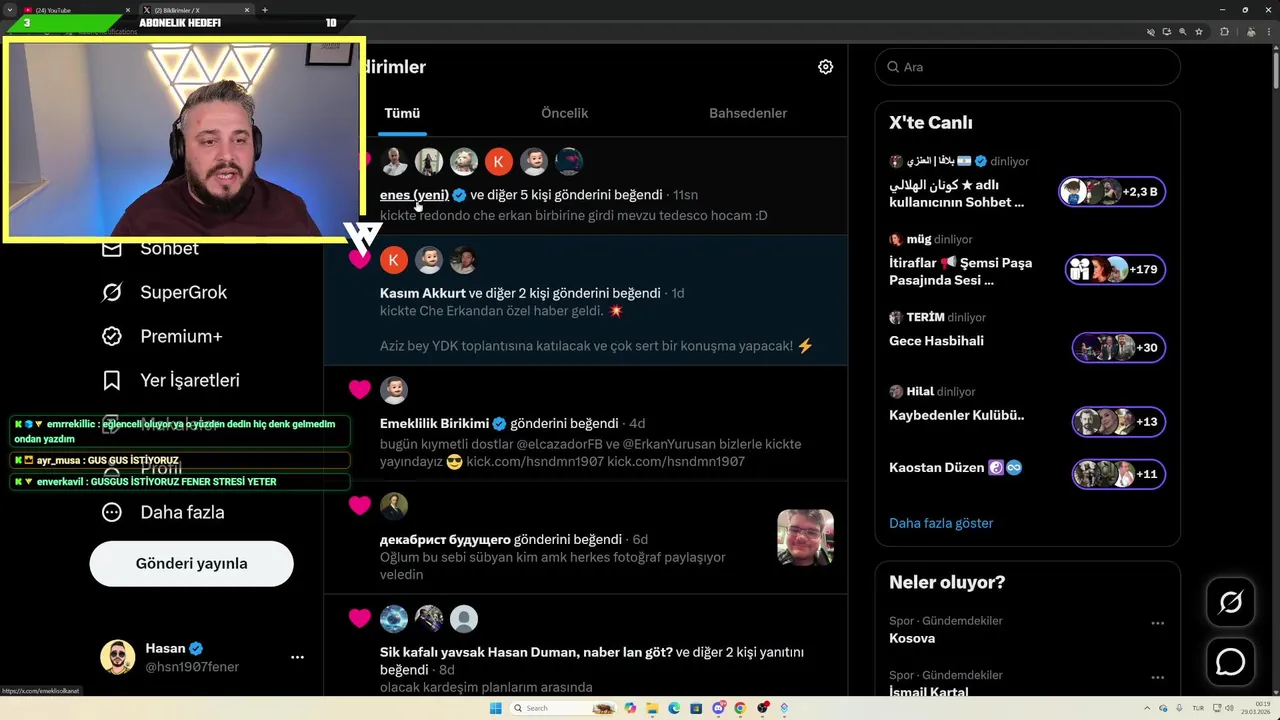1280x720 pixels.
Task: Click three-dot menu beside Hasan account
Action: pyautogui.click(x=297, y=657)
